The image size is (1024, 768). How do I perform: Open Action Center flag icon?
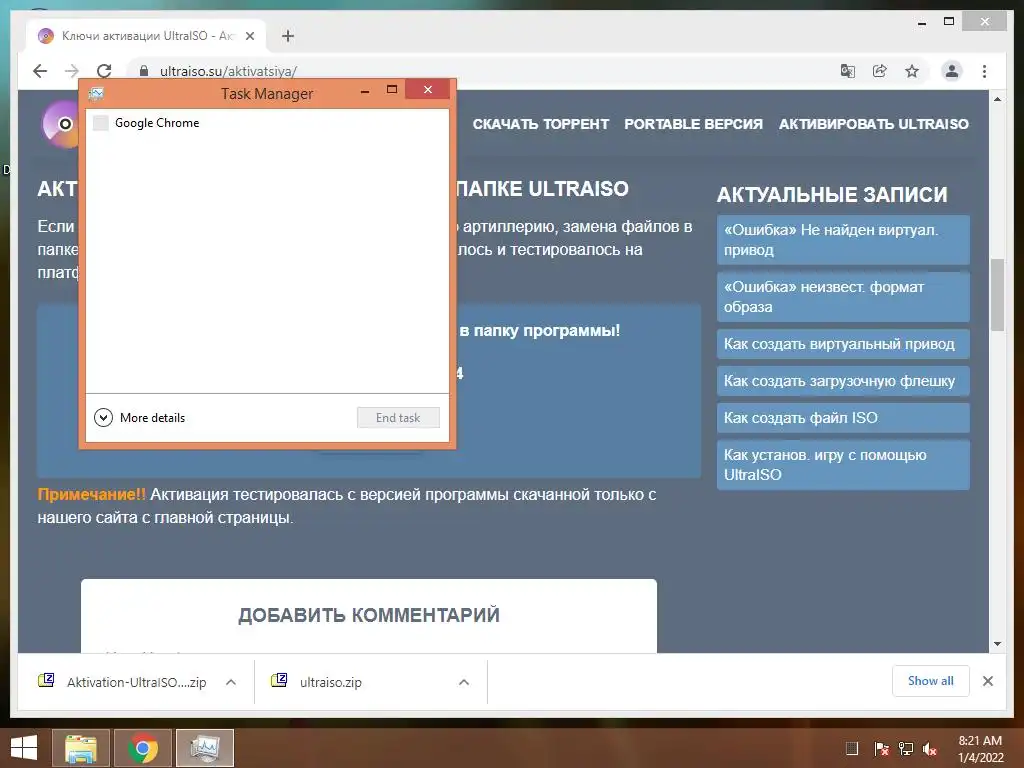881,749
